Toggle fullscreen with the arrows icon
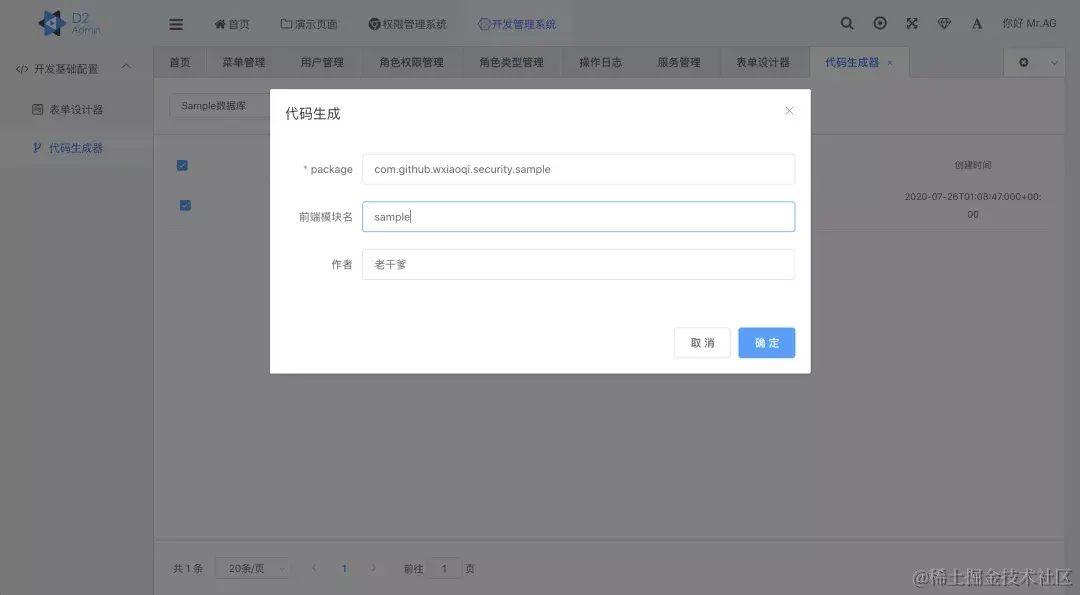The height and width of the screenshot is (595, 1080). coord(911,22)
